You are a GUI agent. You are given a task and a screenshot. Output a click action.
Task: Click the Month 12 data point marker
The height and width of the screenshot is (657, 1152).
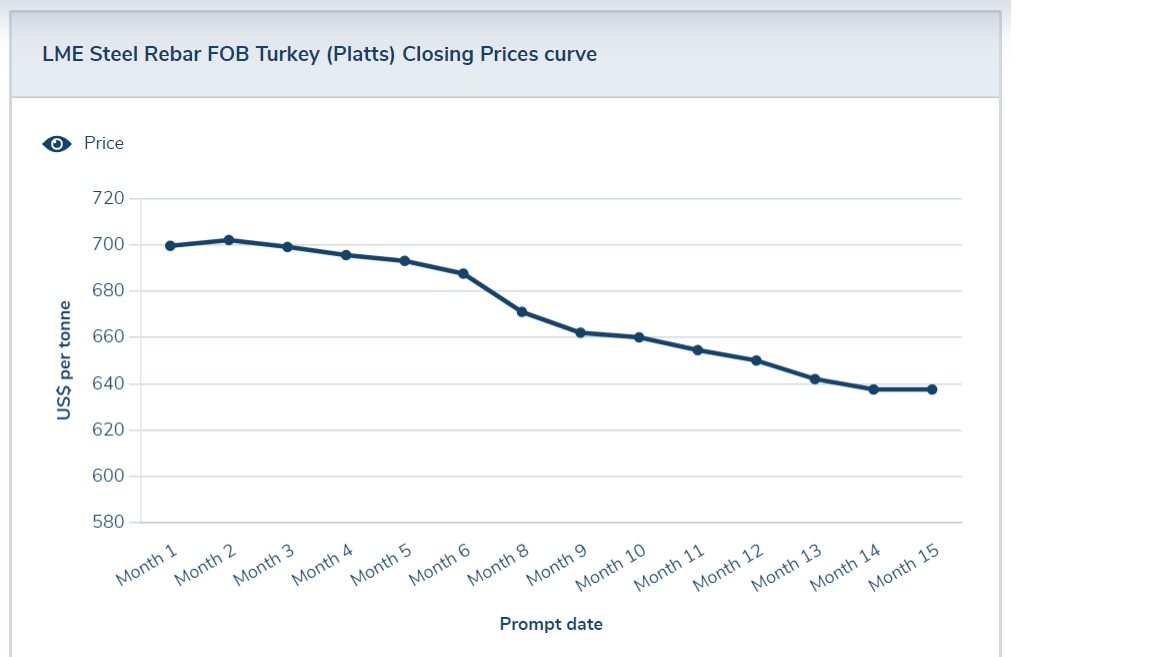click(x=756, y=360)
